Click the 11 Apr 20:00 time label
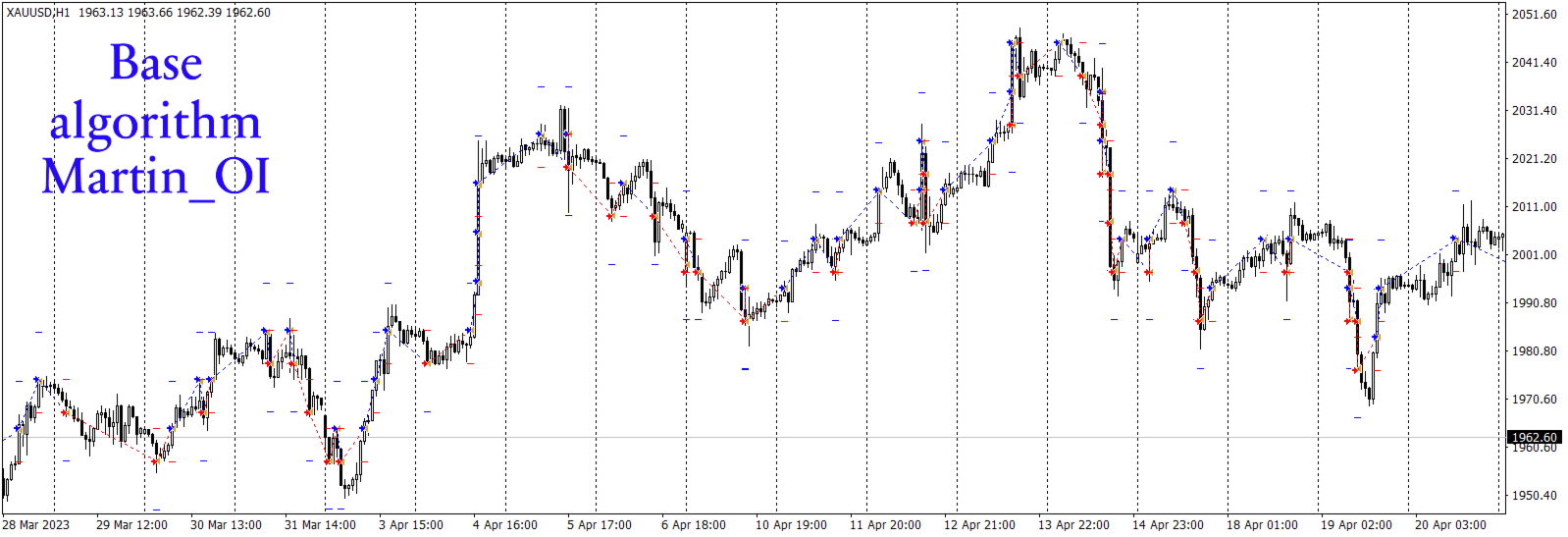Image resolution: width=1568 pixels, height=537 pixels. [885, 525]
